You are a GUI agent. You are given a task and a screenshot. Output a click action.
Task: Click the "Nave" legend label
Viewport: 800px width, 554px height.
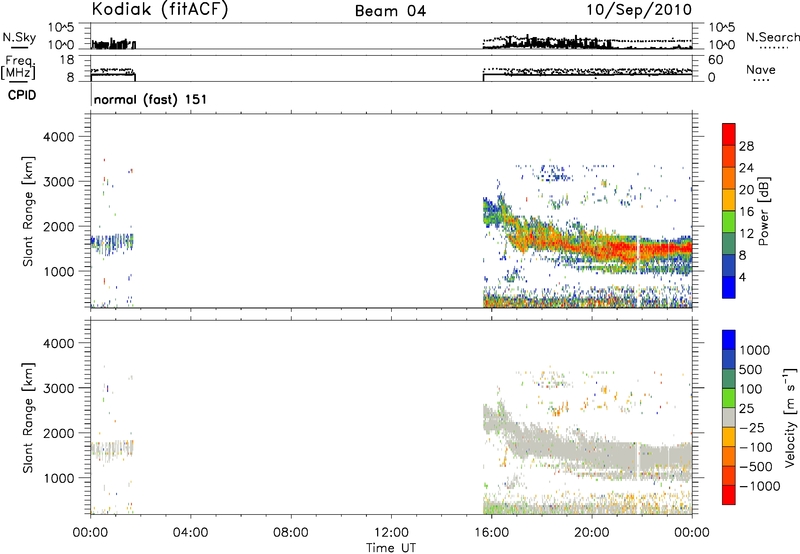[x=761, y=69]
